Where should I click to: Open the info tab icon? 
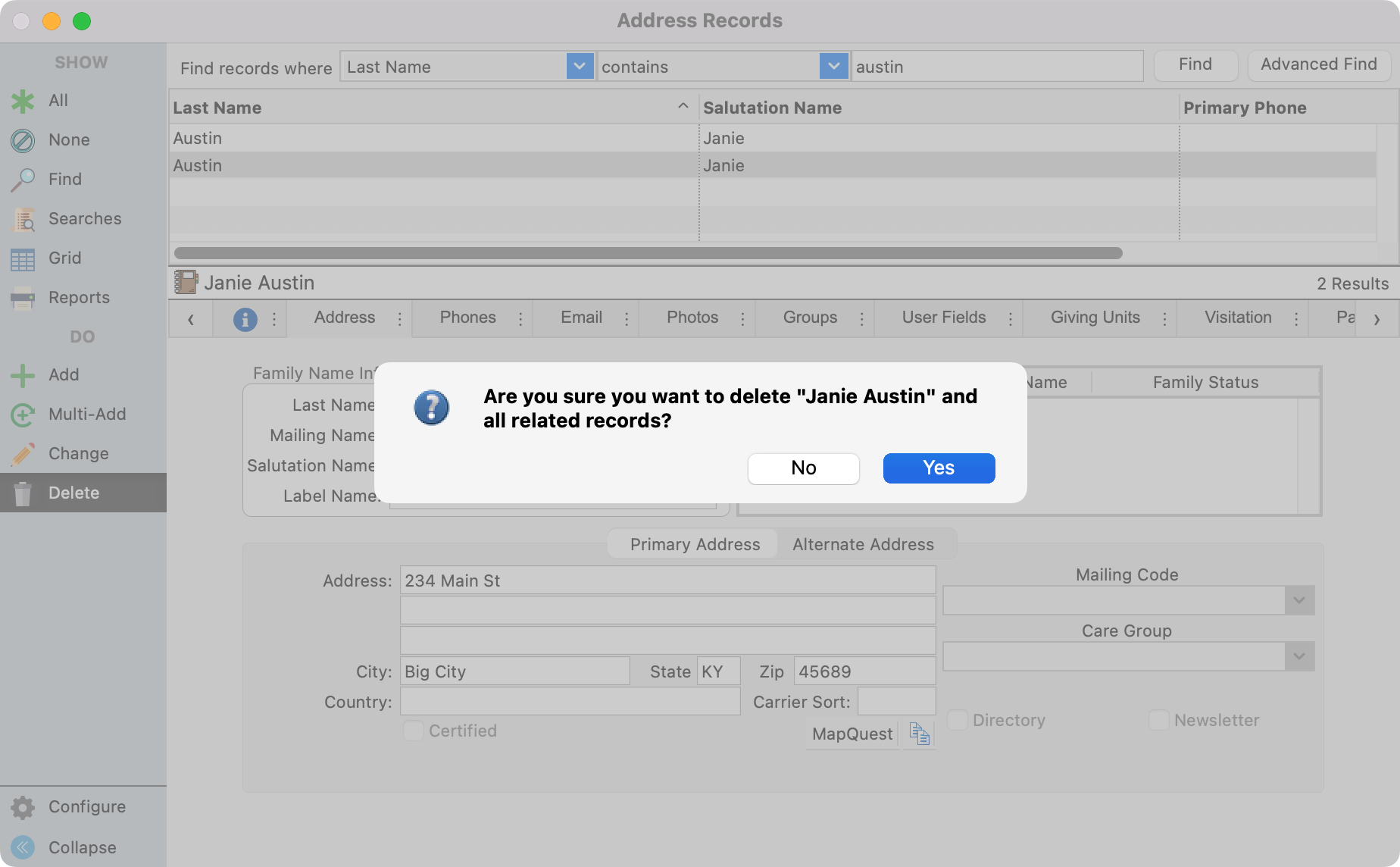coord(245,319)
